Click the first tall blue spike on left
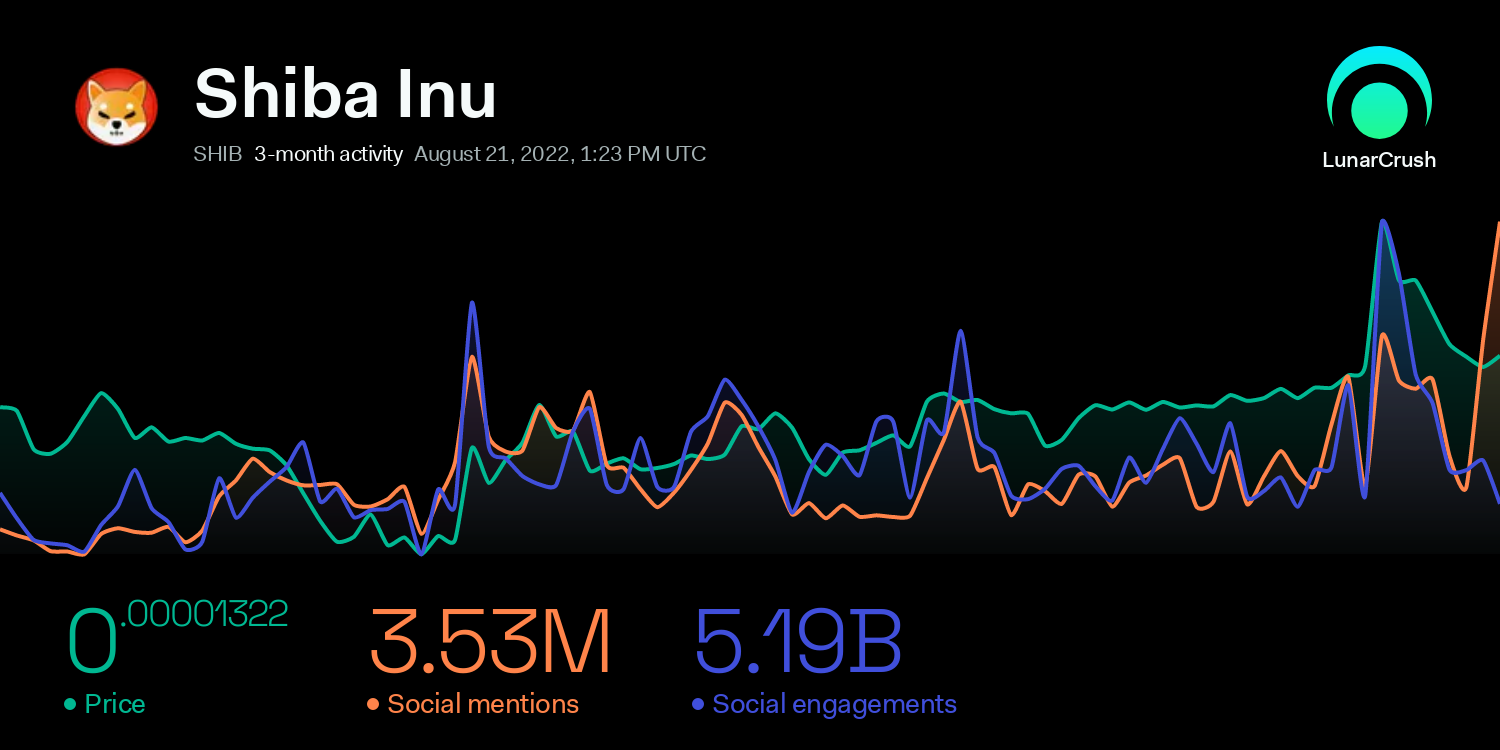Viewport: 1500px width, 750px height. click(472, 304)
